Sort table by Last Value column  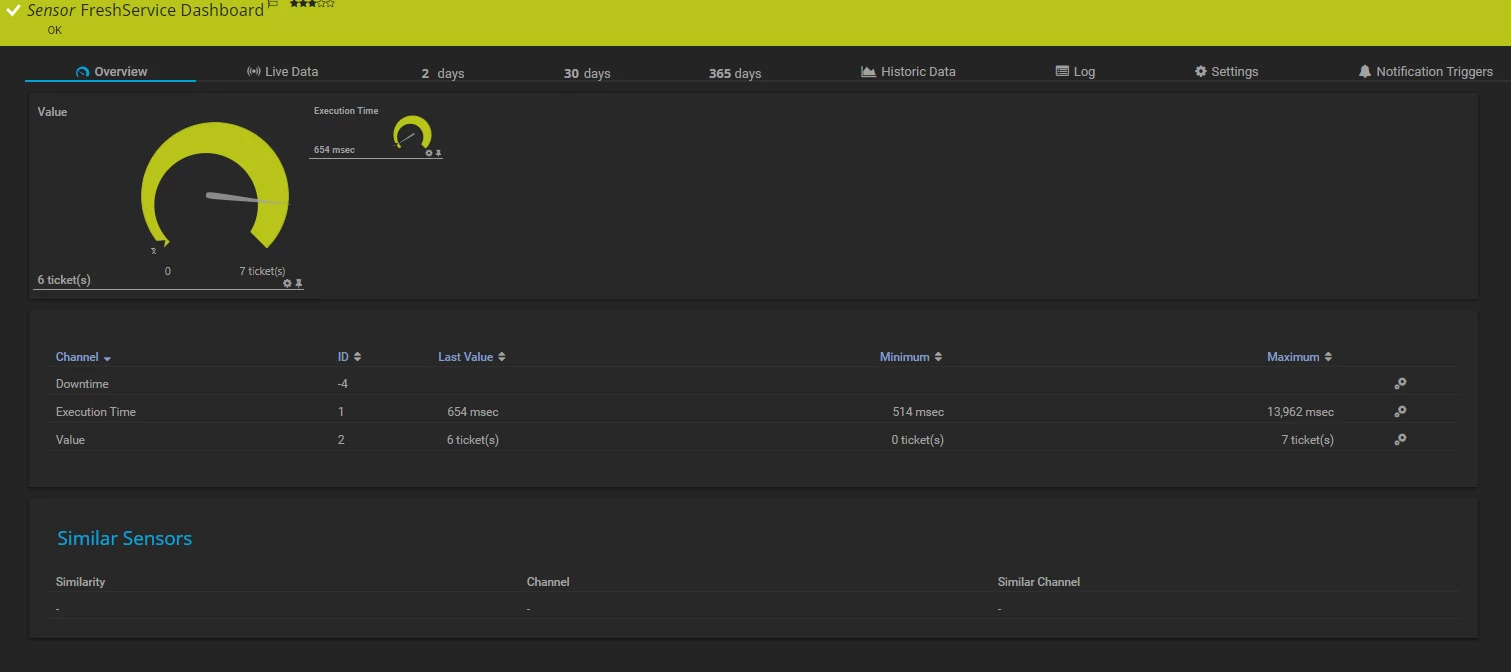(471, 357)
